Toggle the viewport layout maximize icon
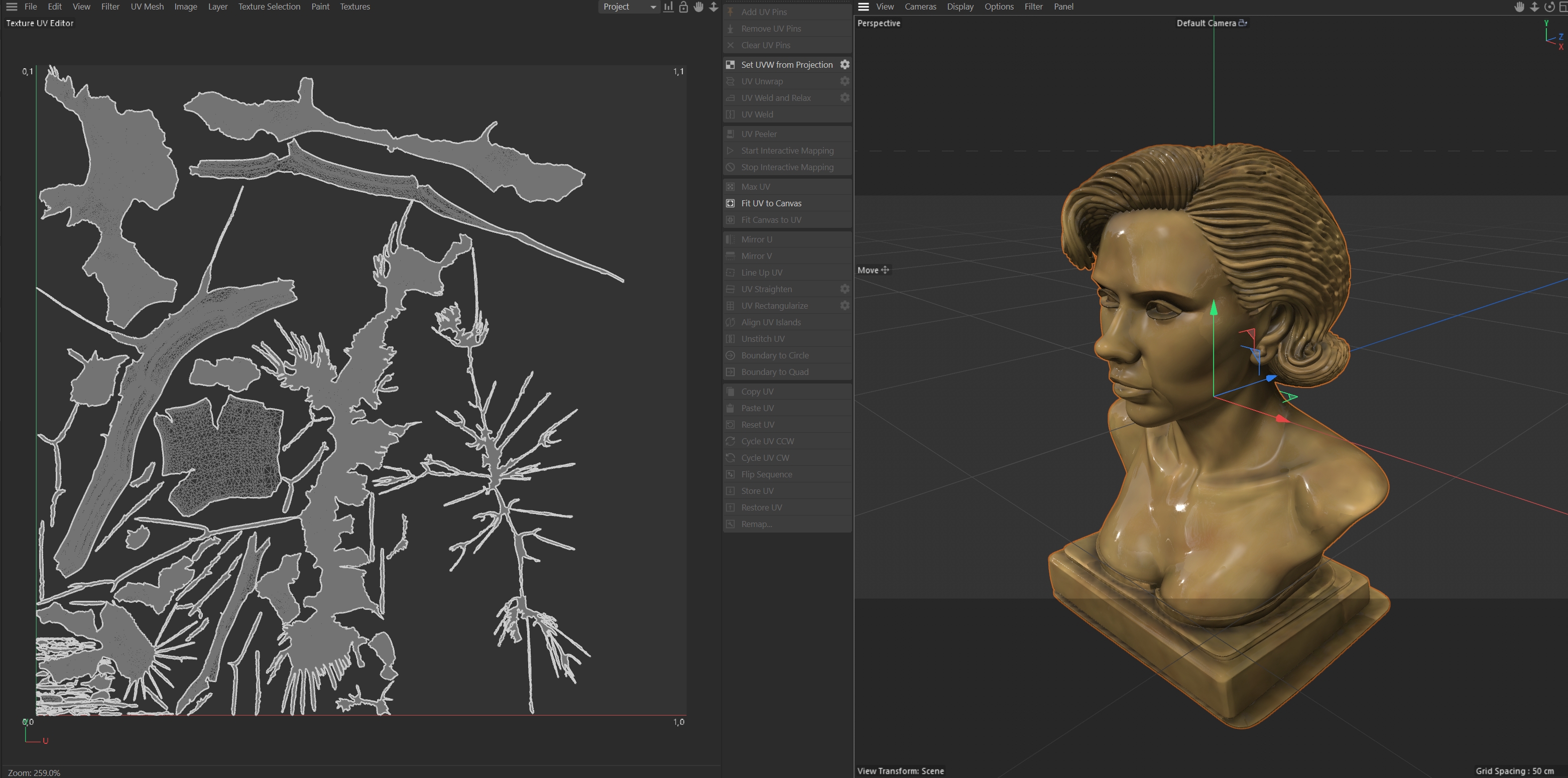 coord(1564,7)
